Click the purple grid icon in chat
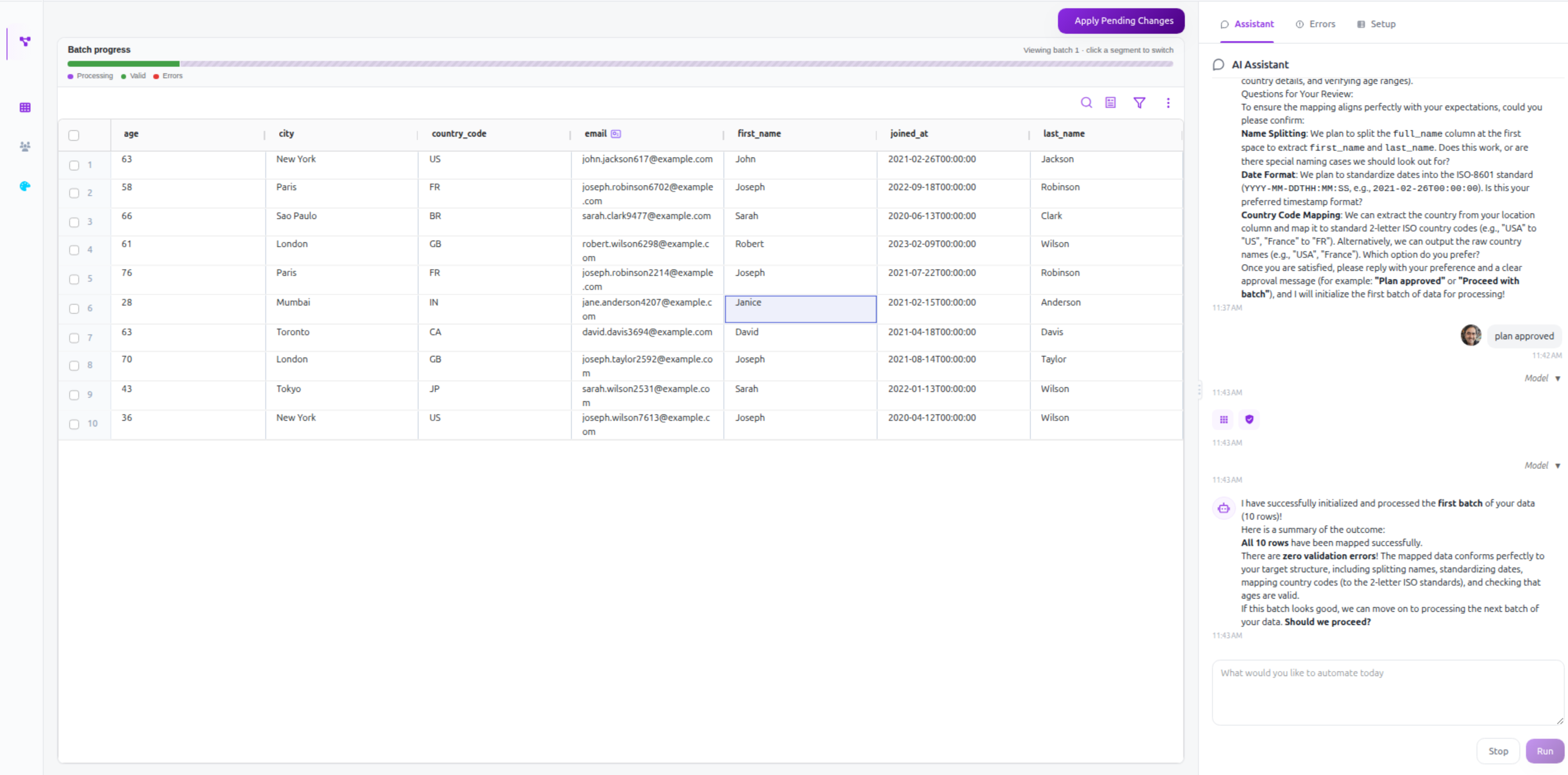The height and width of the screenshot is (775, 1568). pyautogui.click(x=1224, y=419)
